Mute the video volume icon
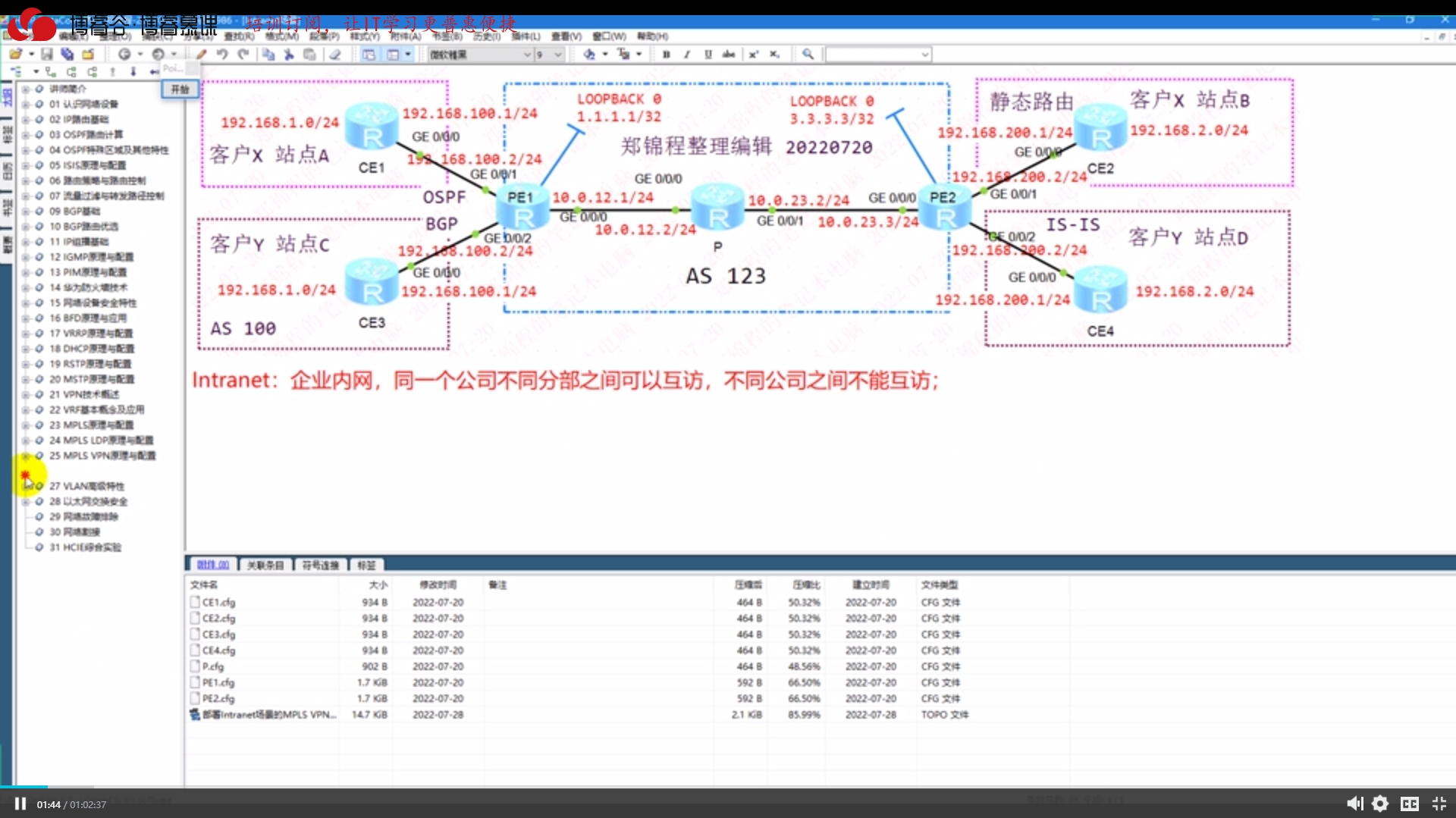The height and width of the screenshot is (818, 1456). point(1354,804)
